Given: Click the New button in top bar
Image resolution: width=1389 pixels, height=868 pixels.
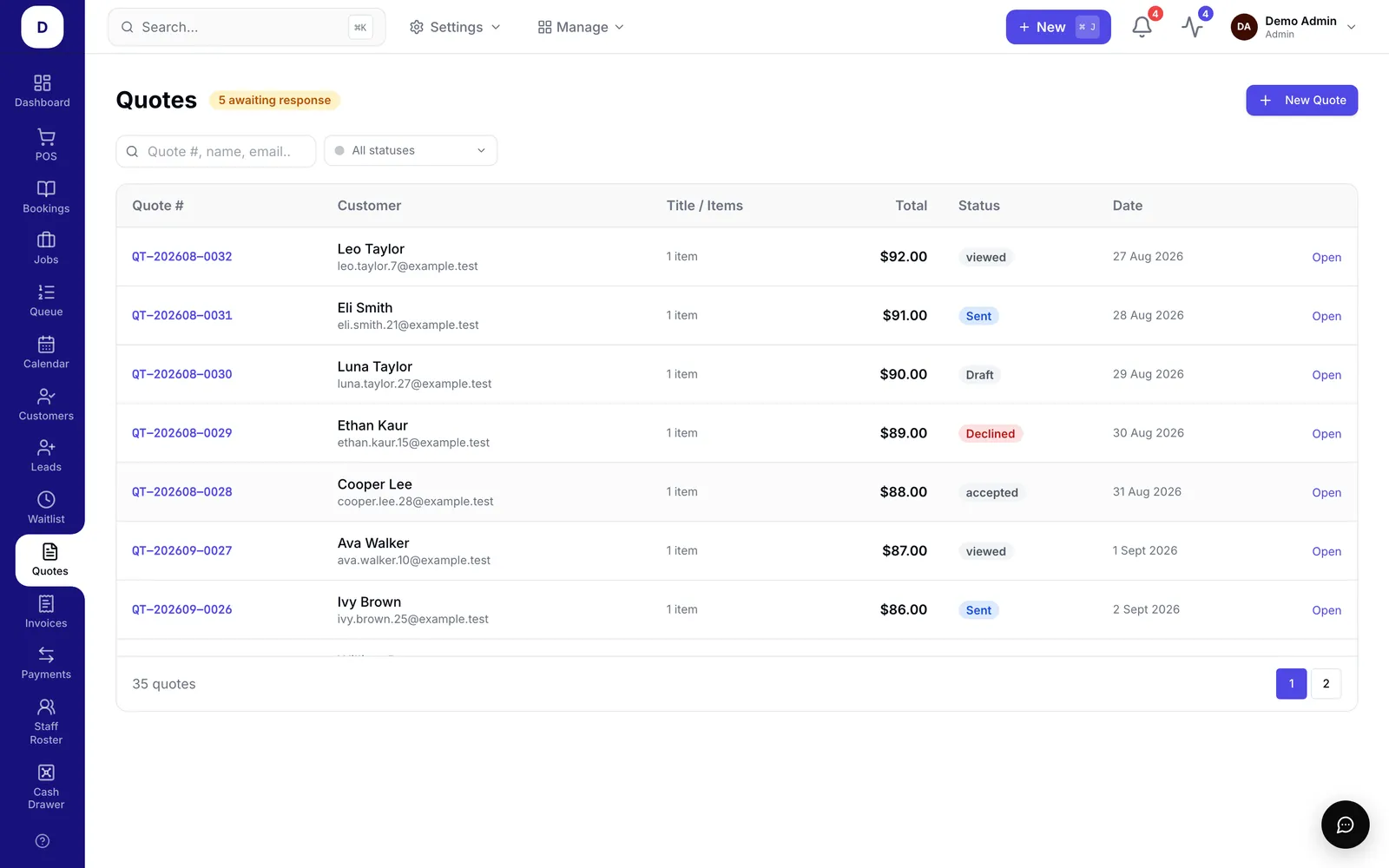Looking at the screenshot, I should pos(1058,27).
